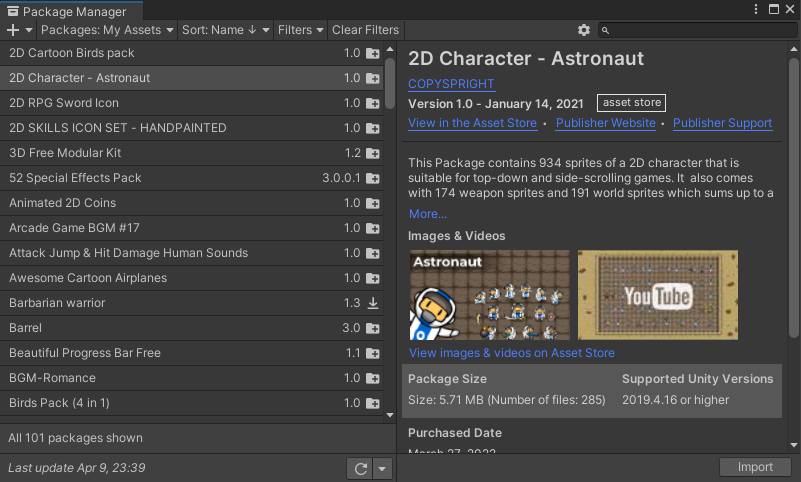The image size is (801, 482).
Task: Open Publisher Website link
Action: tap(605, 123)
